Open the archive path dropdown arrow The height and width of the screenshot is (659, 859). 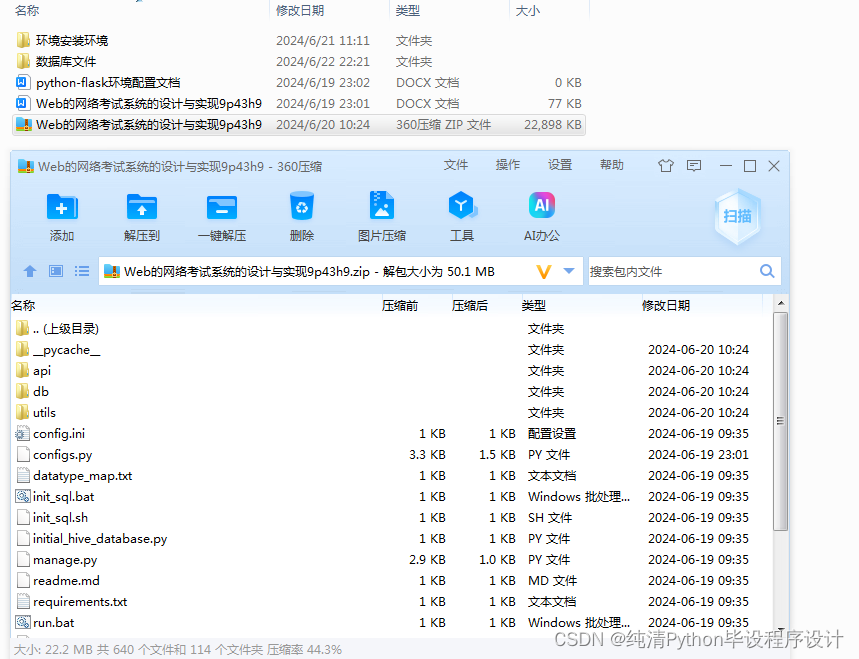coord(570,271)
